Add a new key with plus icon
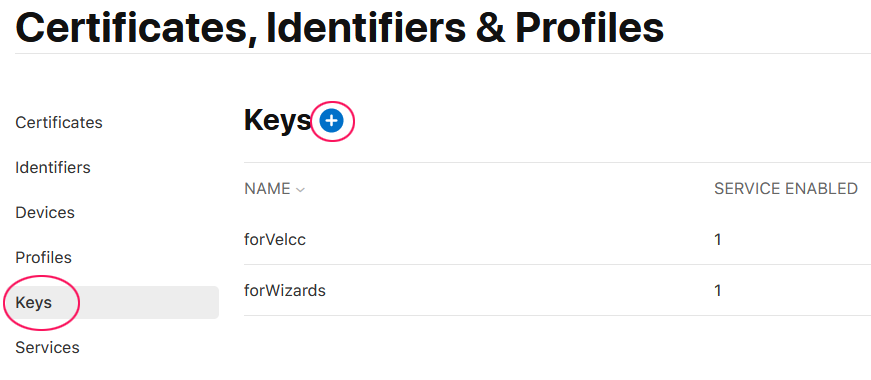Image resolution: width=871 pixels, height=380 pixels. click(x=332, y=121)
